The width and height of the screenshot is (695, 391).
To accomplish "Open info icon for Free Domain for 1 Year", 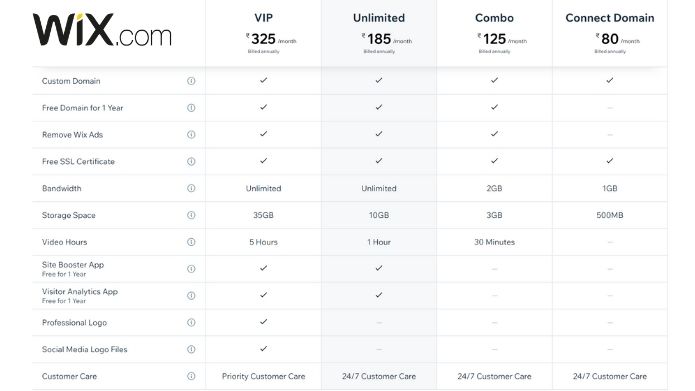I will [191, 108].
